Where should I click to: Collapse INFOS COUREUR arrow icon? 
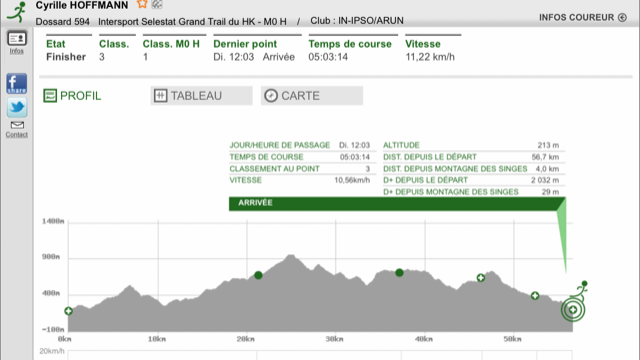point(622,18)
